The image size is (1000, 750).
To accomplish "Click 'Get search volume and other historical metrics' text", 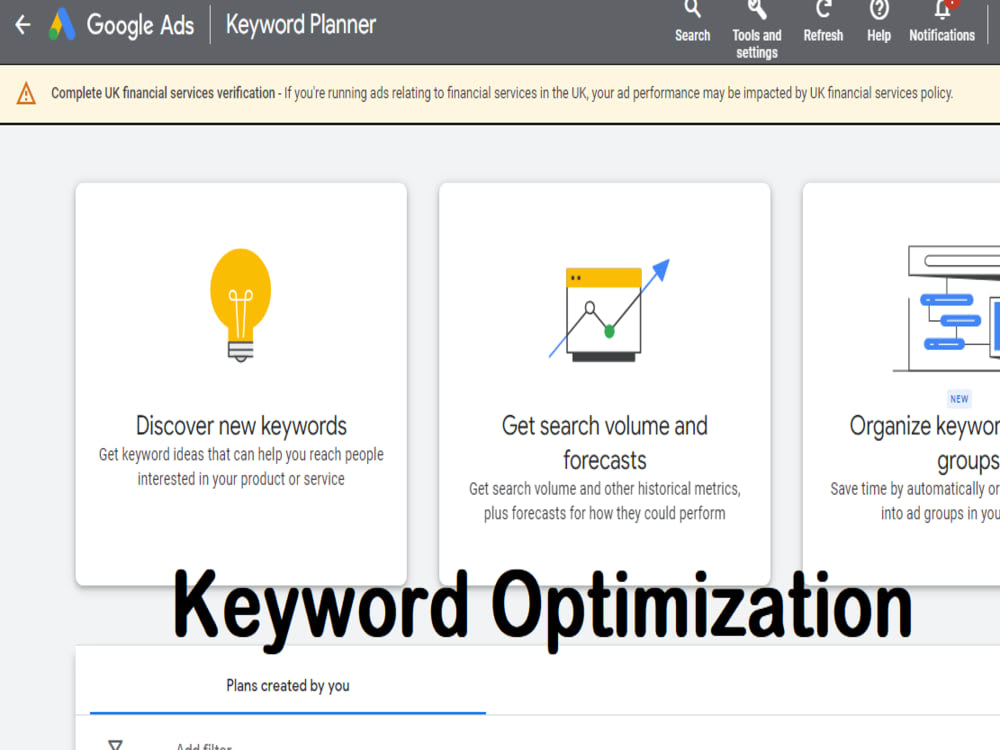I will pos(605,501).
